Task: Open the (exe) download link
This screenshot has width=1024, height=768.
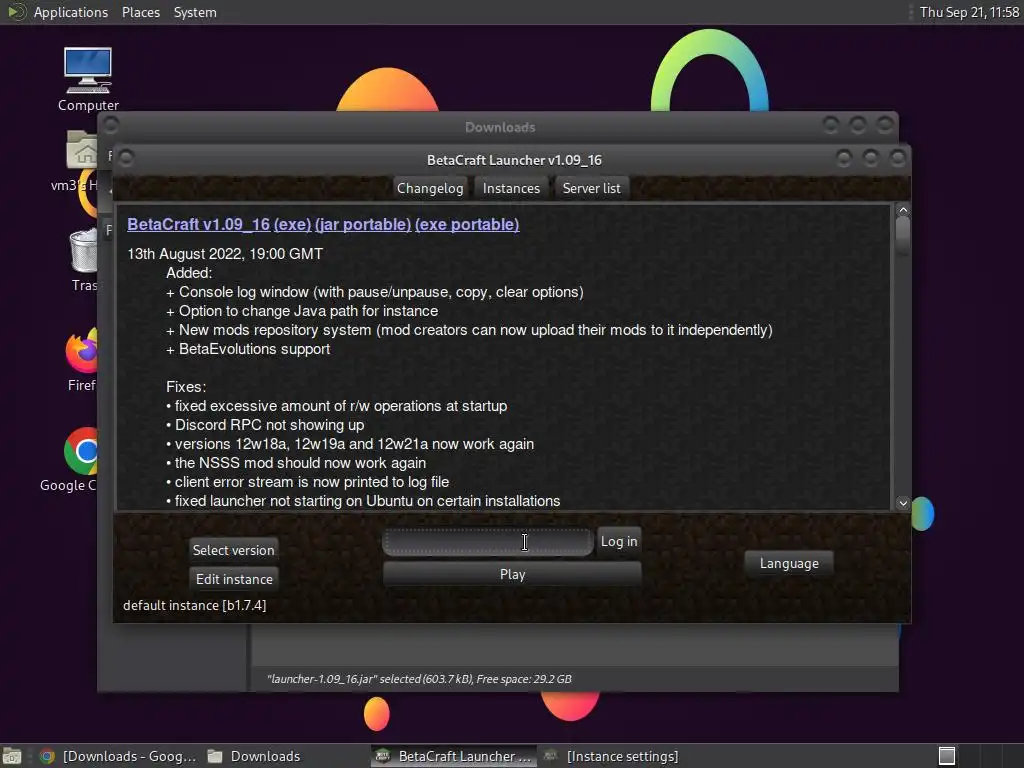Action: 293,225
